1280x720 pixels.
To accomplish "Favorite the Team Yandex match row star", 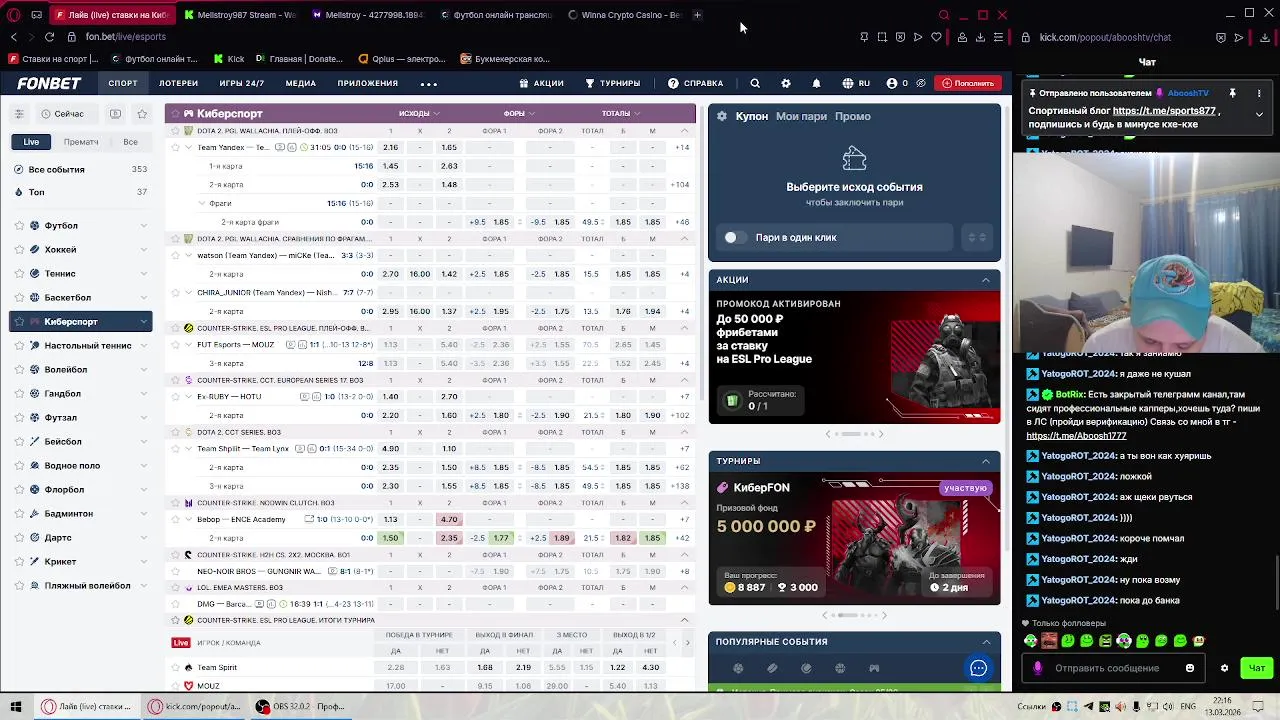I will 174,148.
